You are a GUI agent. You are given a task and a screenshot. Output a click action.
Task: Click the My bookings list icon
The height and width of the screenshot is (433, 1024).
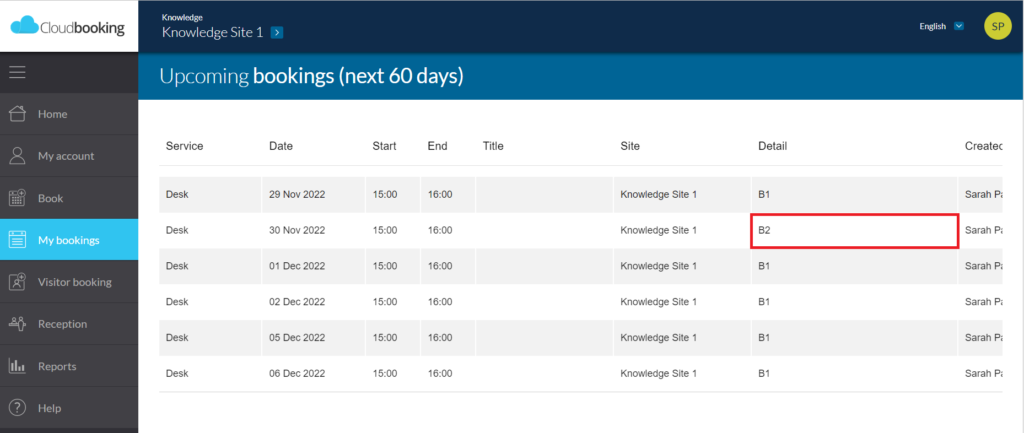pyautogui.click(x=17, y=240)
